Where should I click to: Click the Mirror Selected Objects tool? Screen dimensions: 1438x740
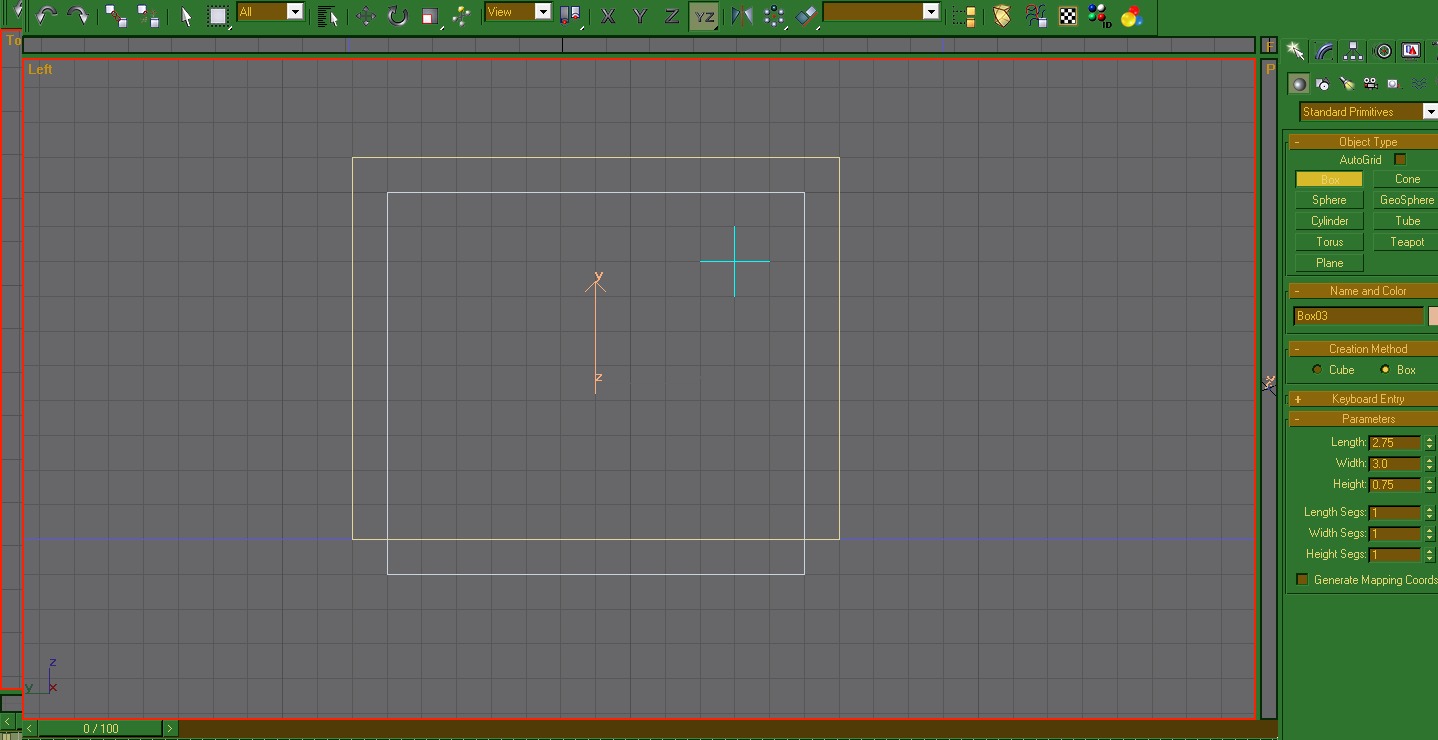coord(742,15)
